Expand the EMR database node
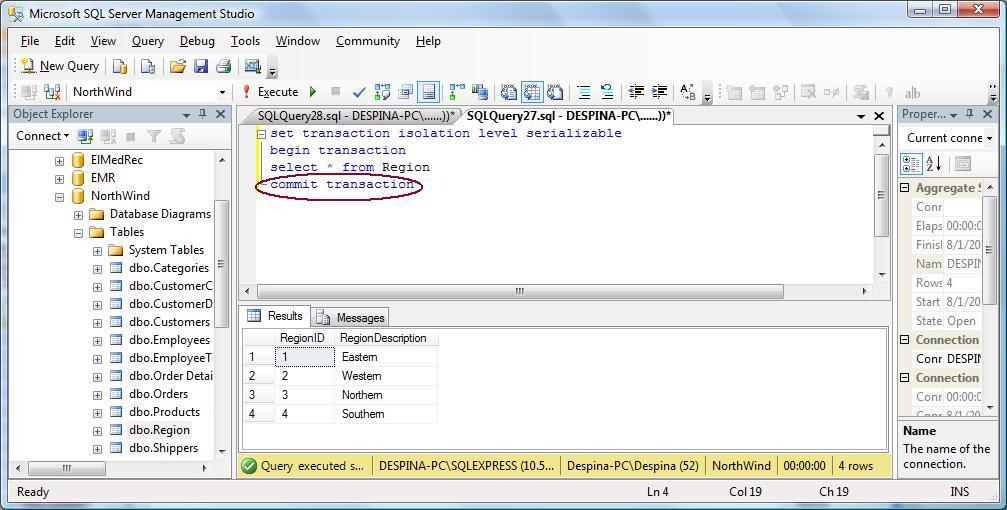The height and width of the screenshot is (510, 1007). point(60,179)
